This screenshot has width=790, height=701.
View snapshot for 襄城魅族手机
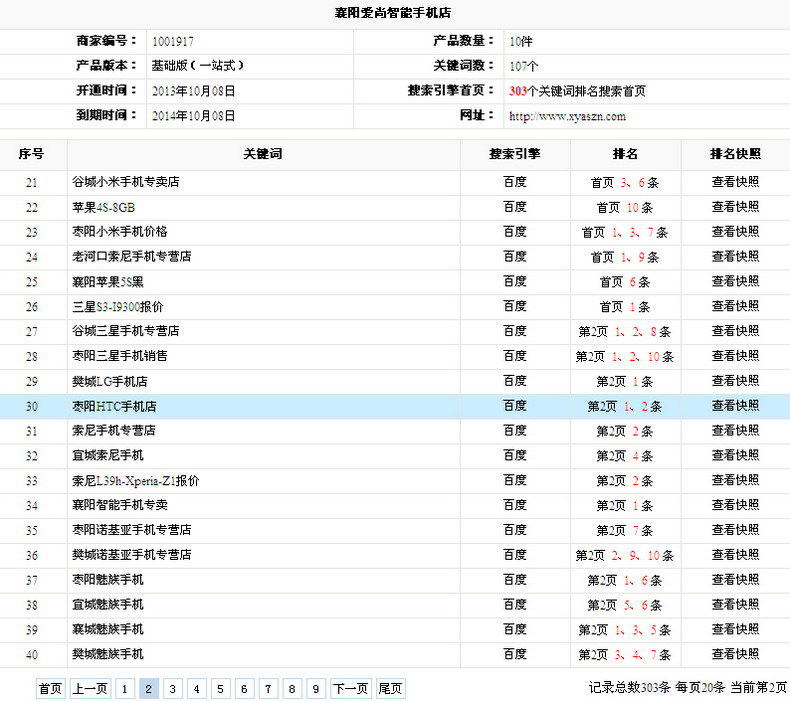[735, 629]
